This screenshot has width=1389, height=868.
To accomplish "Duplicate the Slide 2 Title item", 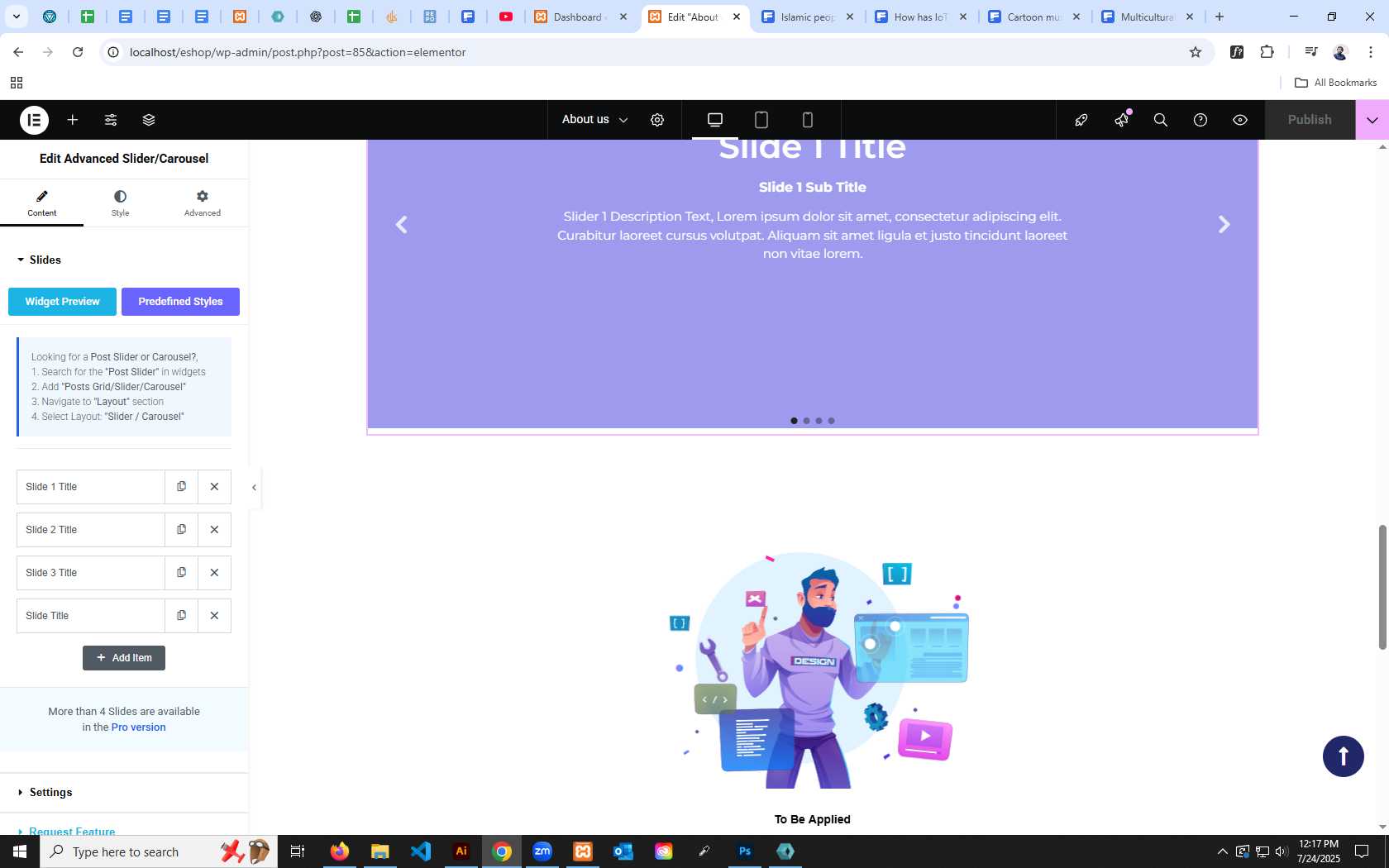I will click(x=181, y=530).
